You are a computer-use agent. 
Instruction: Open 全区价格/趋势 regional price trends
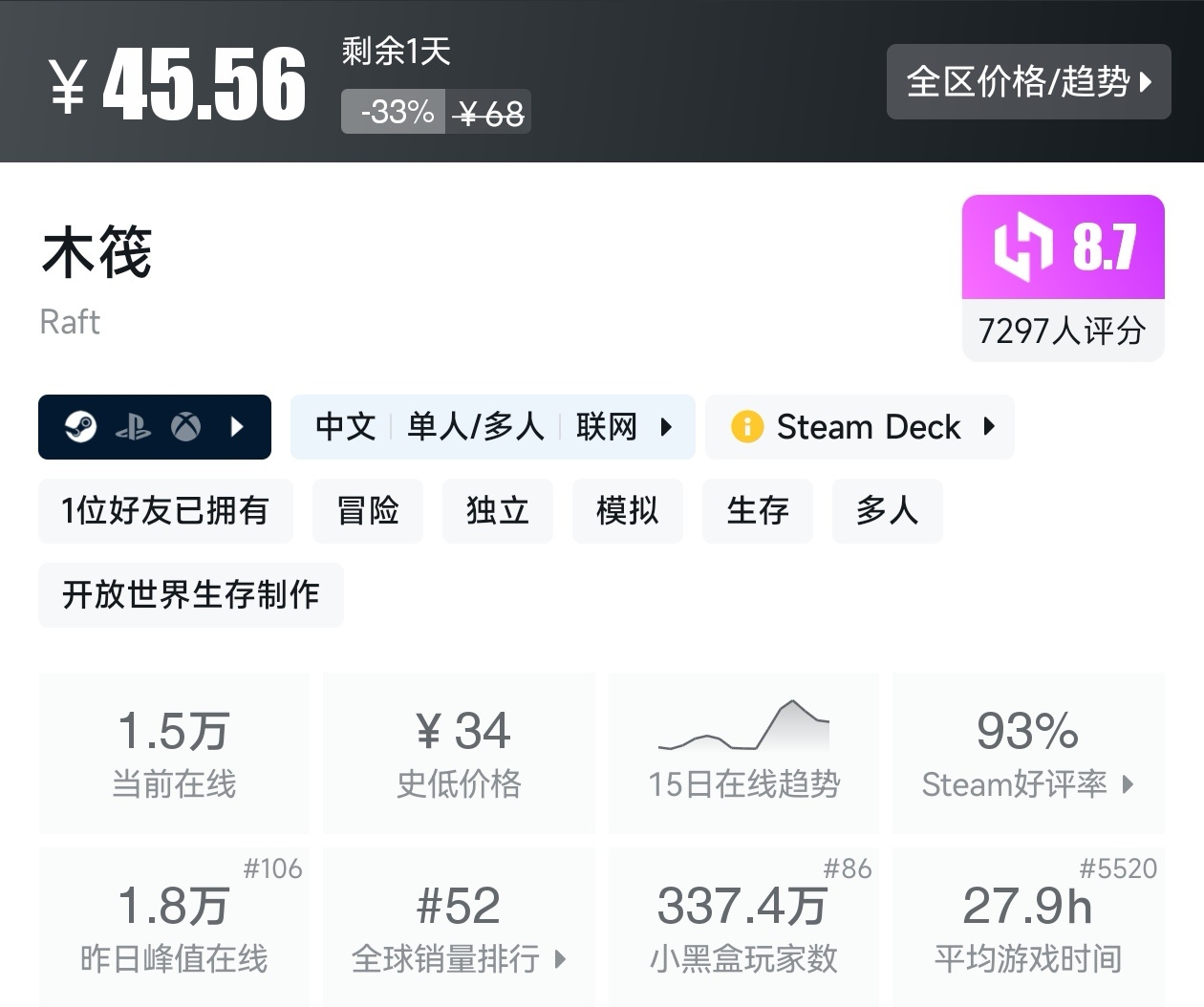coord(1028,81)
